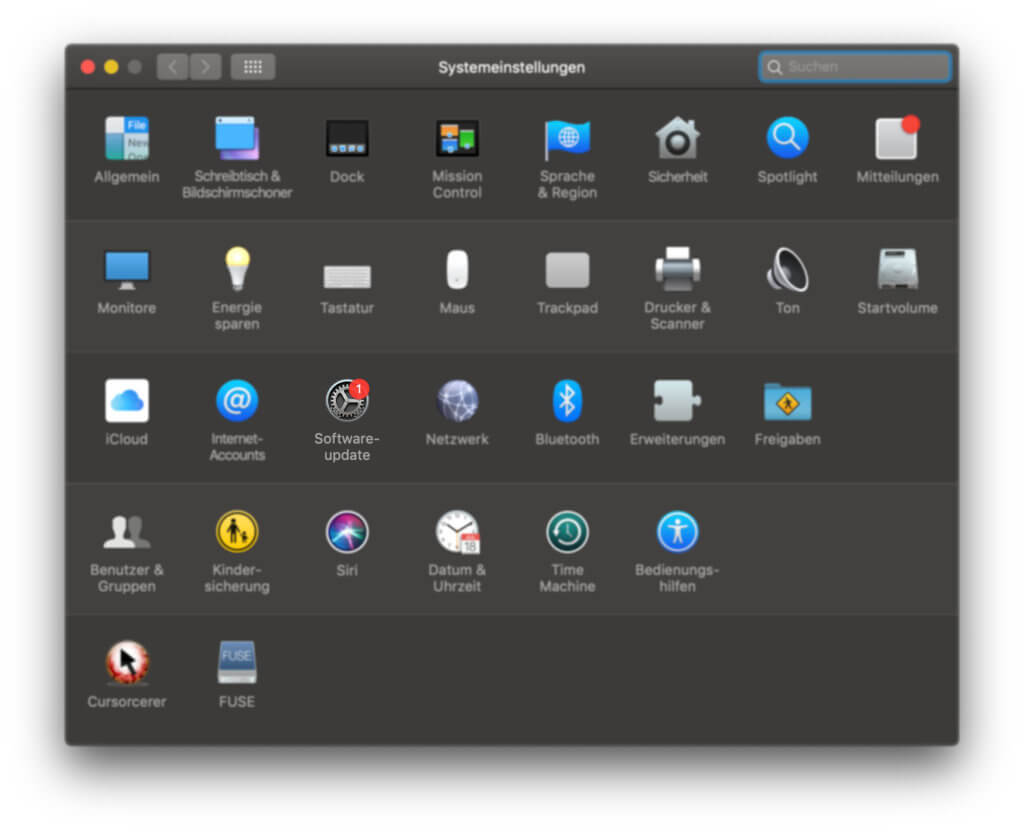Viewport: 1024px width, 832px height.
Task: Switch to grid view of all preferences
Action: pyautogui.click(x=252, y=66)
